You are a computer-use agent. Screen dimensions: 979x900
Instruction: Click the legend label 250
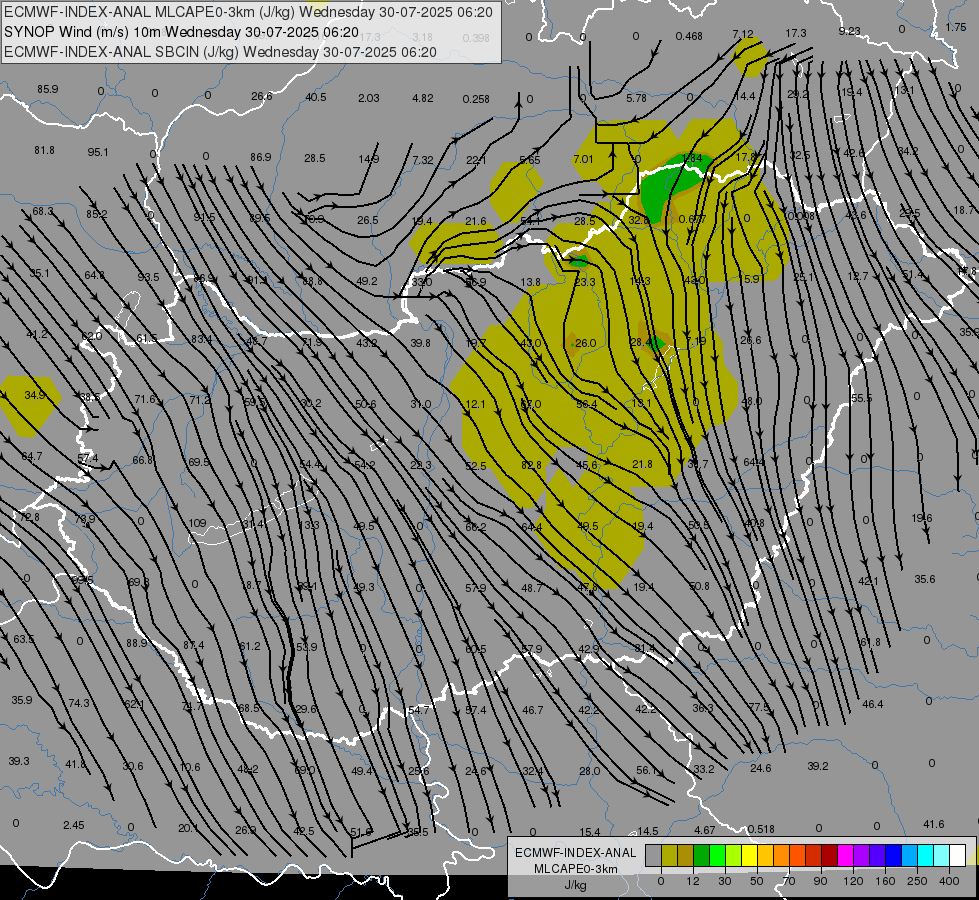(x=917, y=881)
